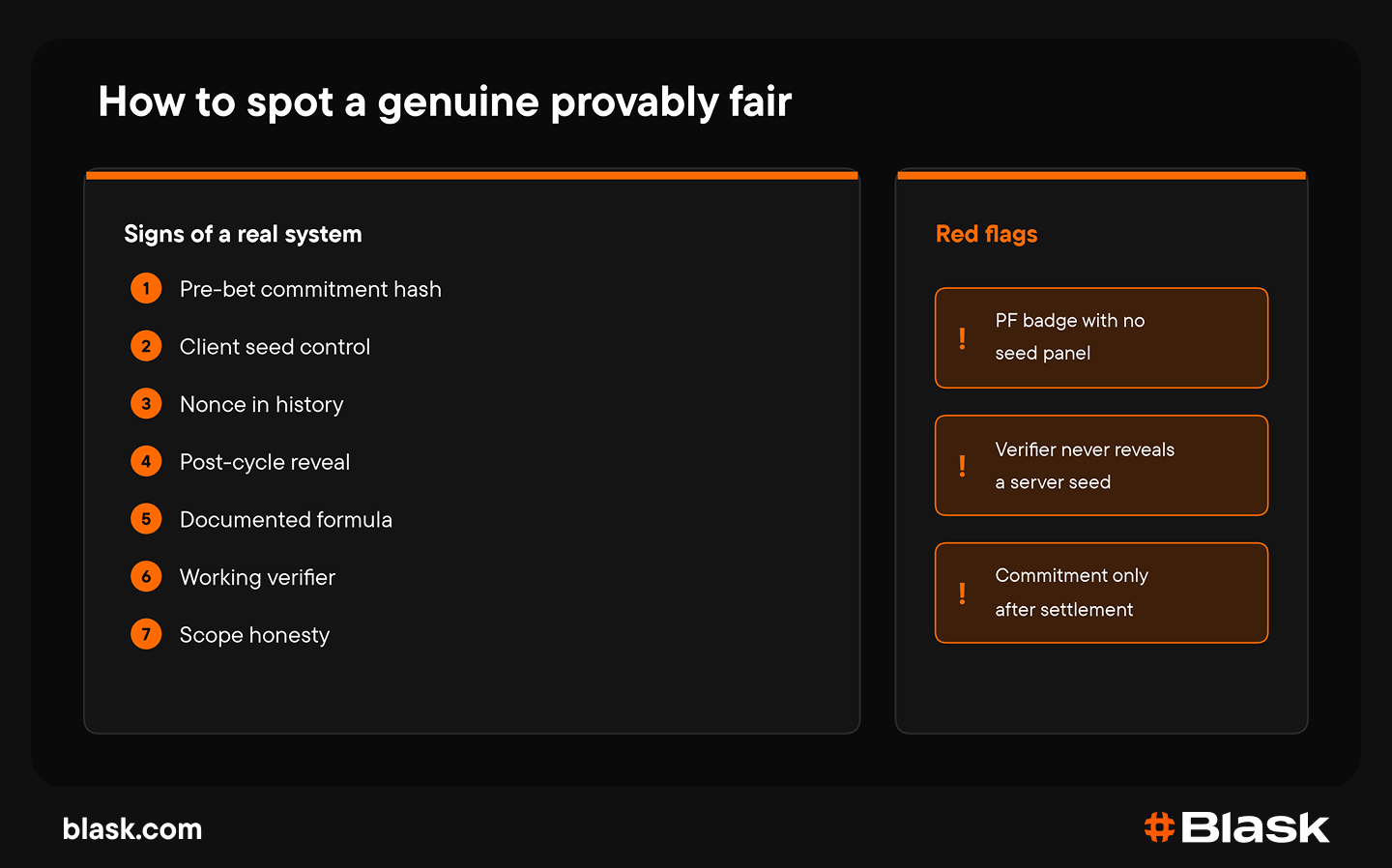Click the Commitment only after settlement card
Screen dimensions: 1392x868
1101,593
